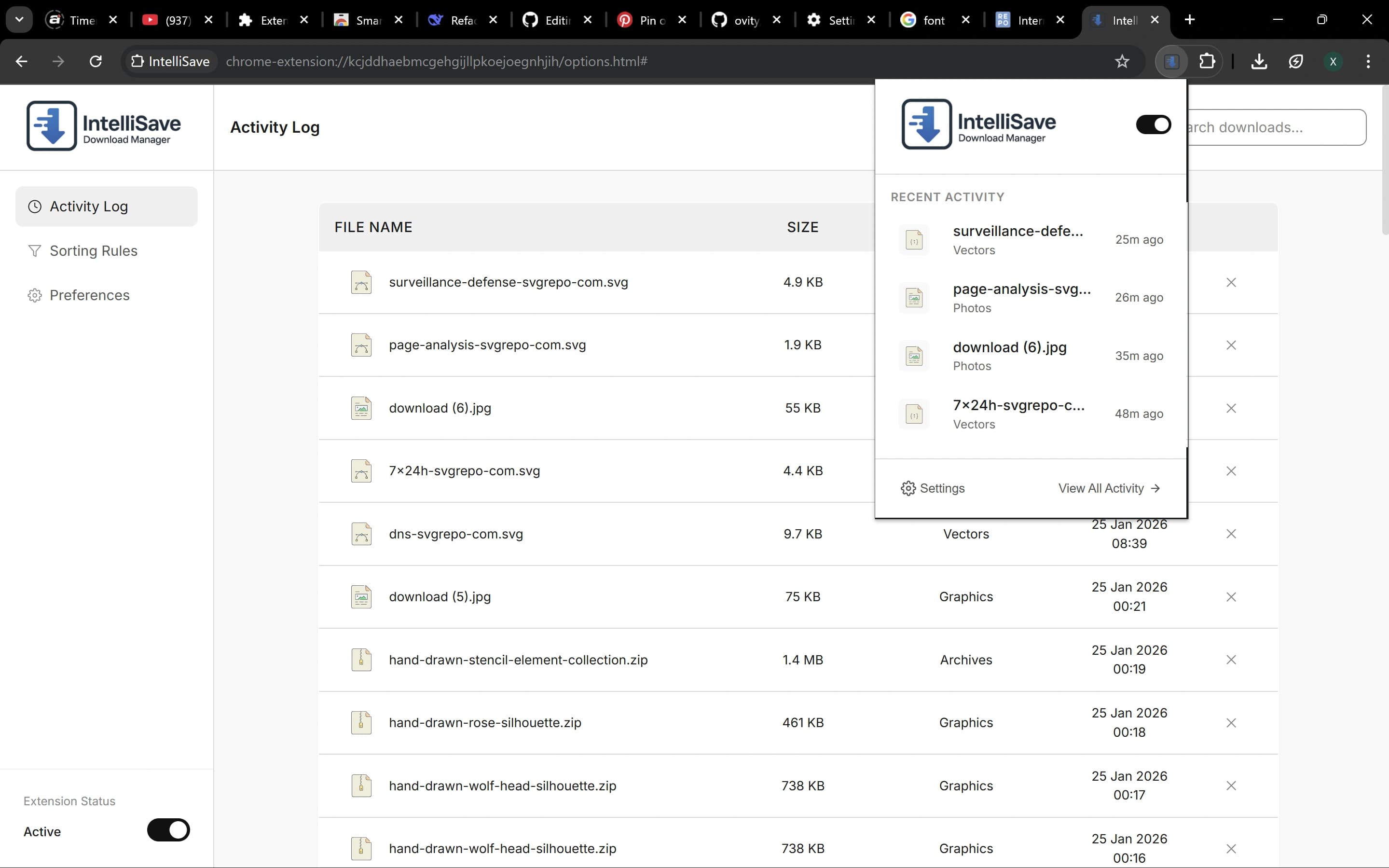Remove hand-drawn-rose-silhouette.zip entry
1389x868 pixels.
pos(1231,723)
